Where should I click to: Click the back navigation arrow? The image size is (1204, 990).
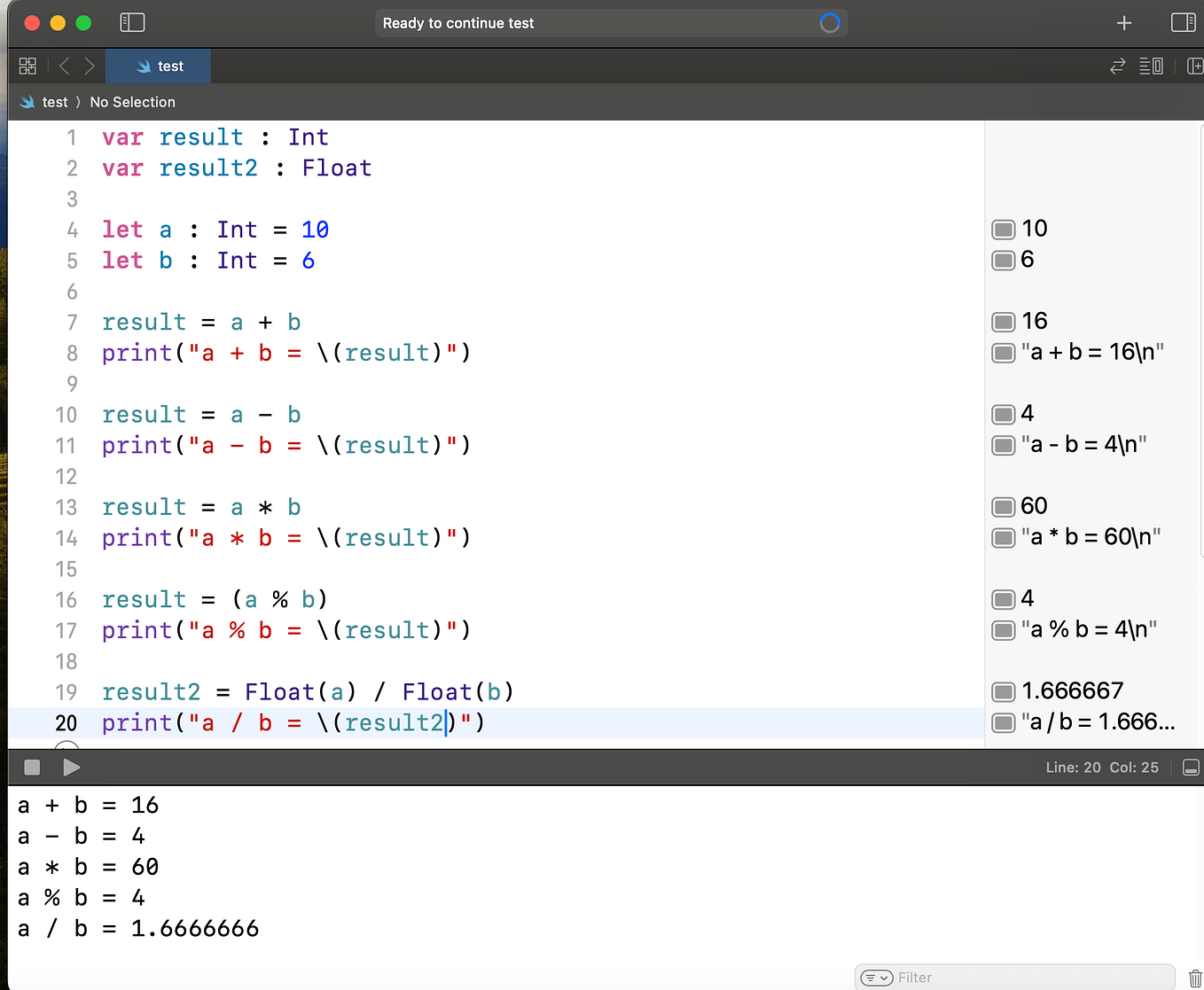coord(63,65)
